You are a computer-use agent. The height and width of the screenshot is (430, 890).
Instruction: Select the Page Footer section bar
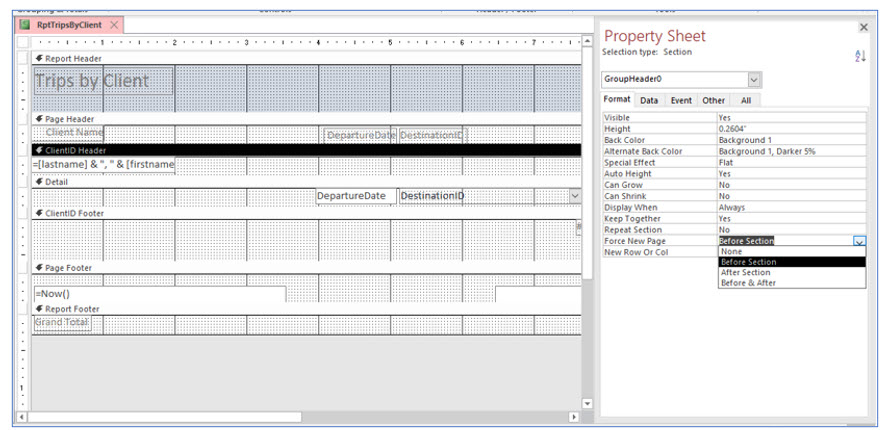tap(307, 268)
